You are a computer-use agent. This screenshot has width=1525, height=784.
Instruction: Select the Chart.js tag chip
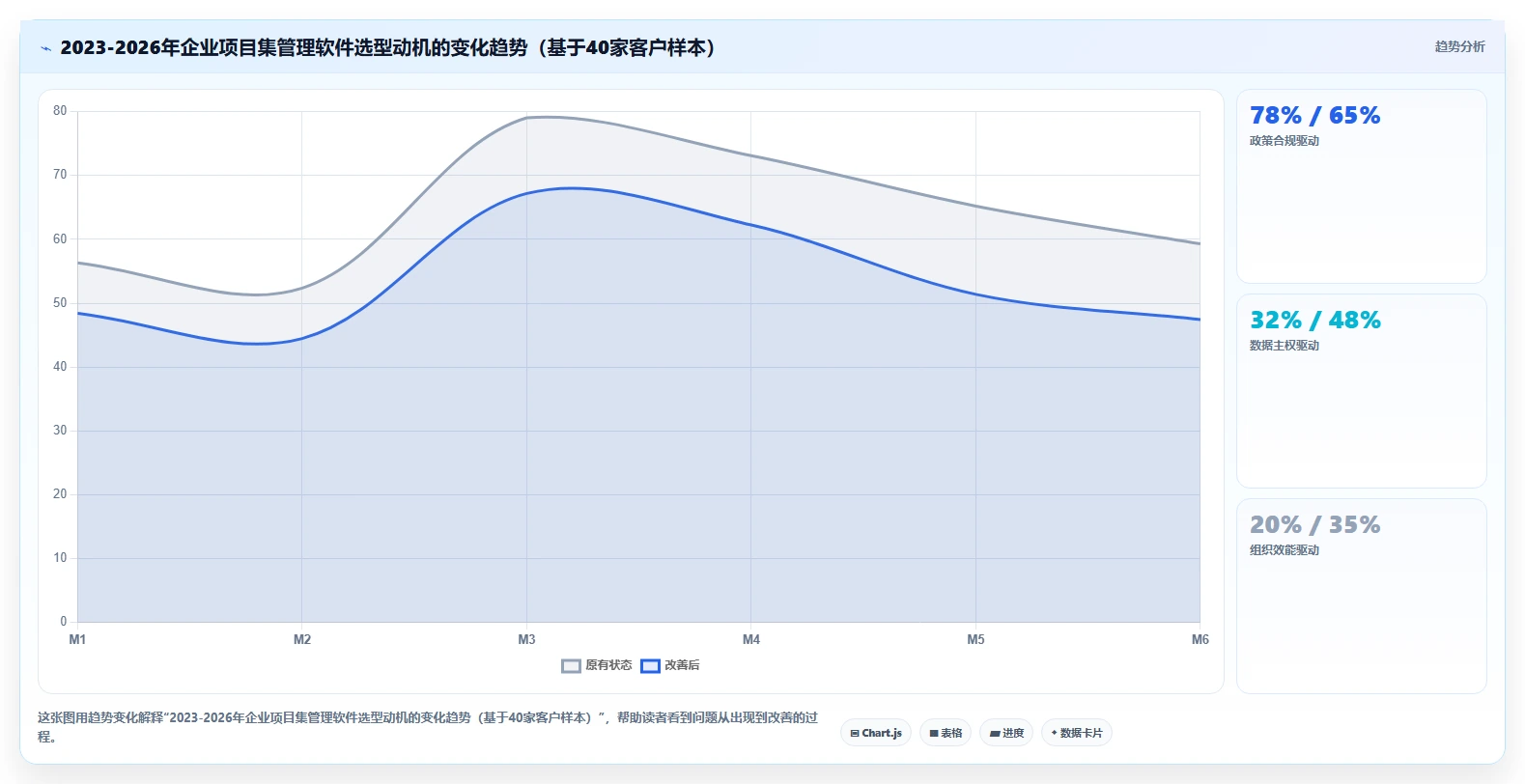pos(876,733)
